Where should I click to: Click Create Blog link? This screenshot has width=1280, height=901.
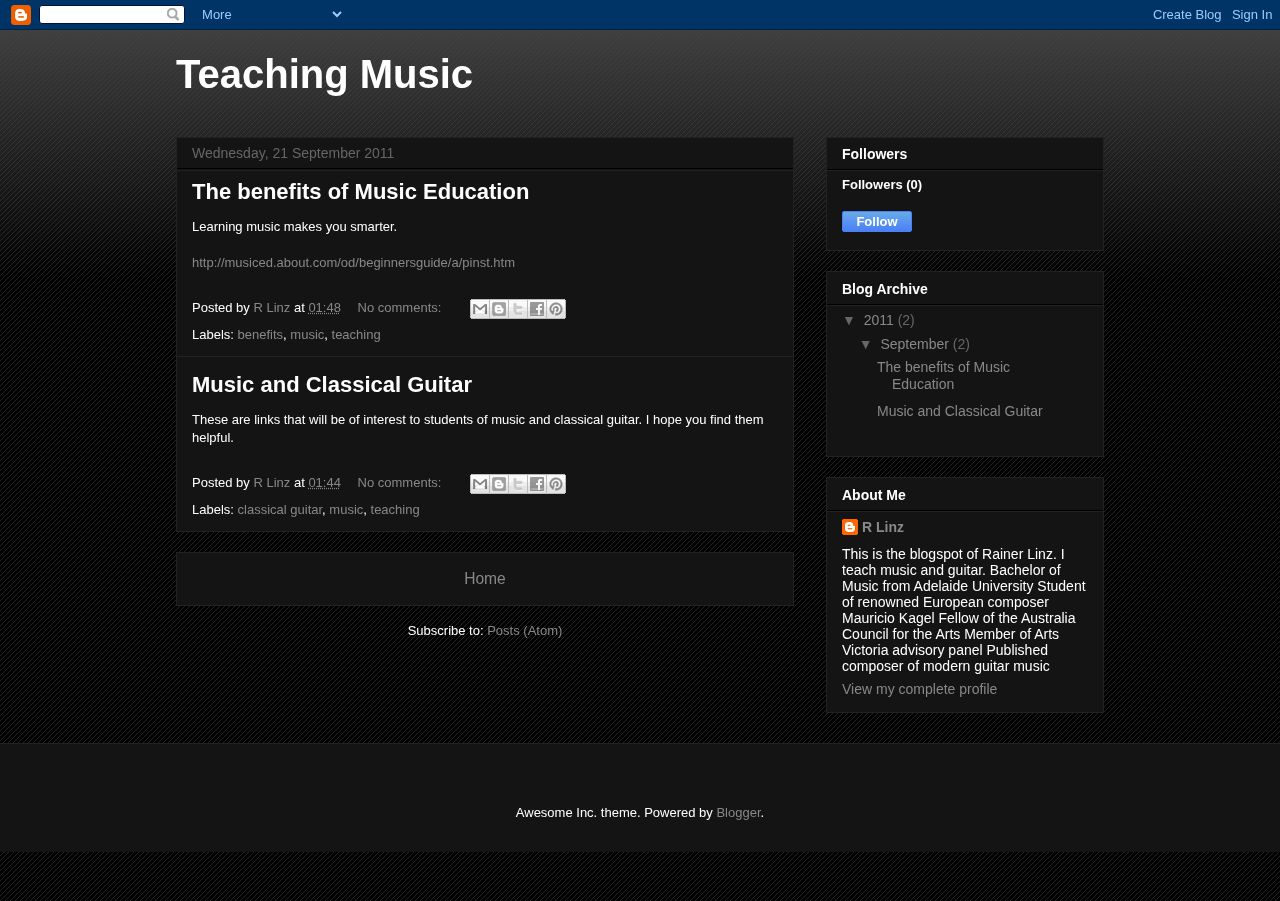[x=1187, y=14]
